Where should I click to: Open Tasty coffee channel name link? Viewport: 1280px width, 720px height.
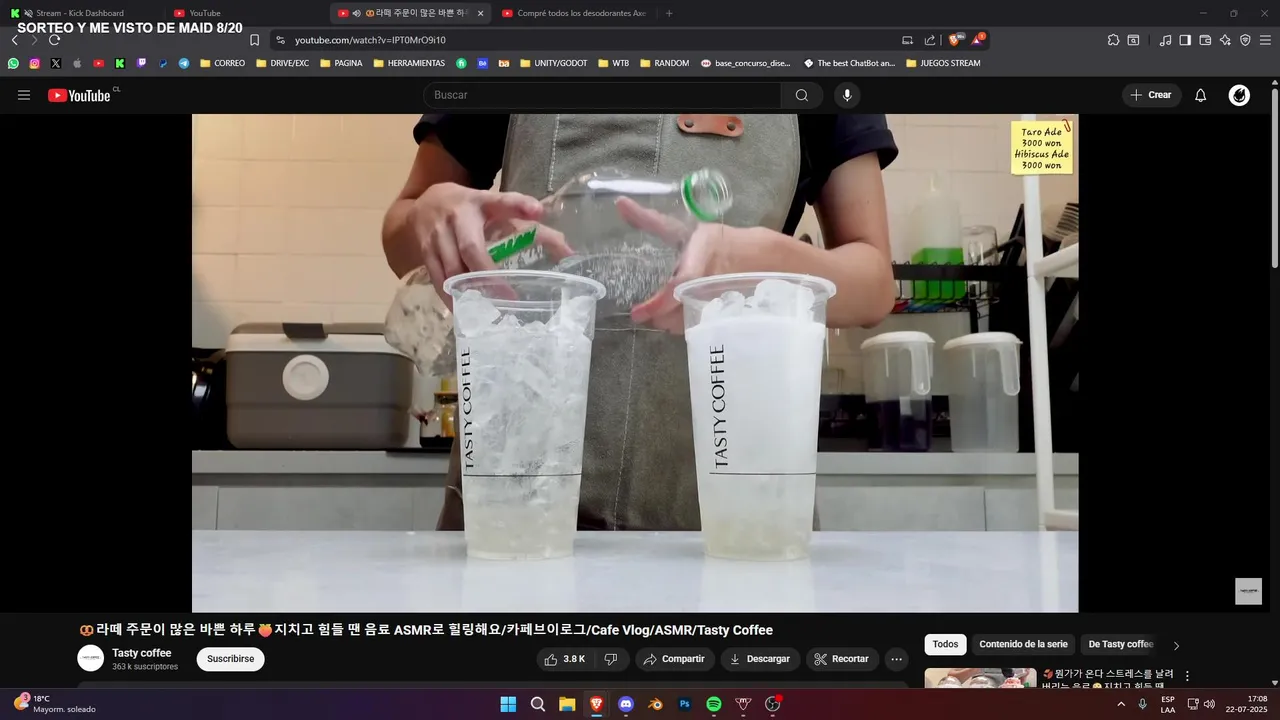[141, 653]
